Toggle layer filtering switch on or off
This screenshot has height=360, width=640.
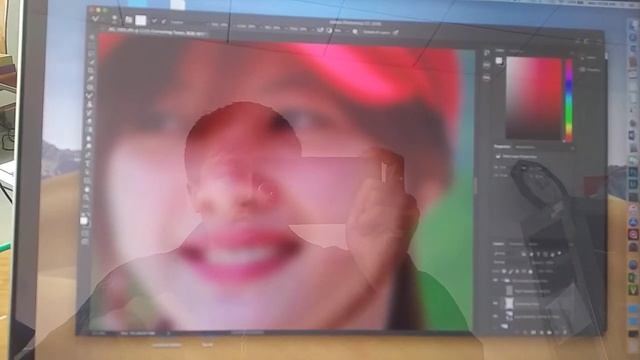tap(560, 253)
